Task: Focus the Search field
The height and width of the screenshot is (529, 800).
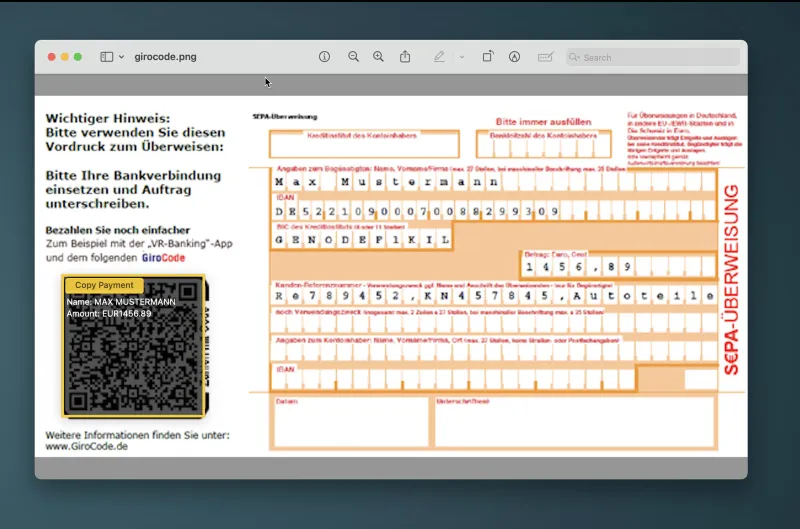Action: point(653,57)
